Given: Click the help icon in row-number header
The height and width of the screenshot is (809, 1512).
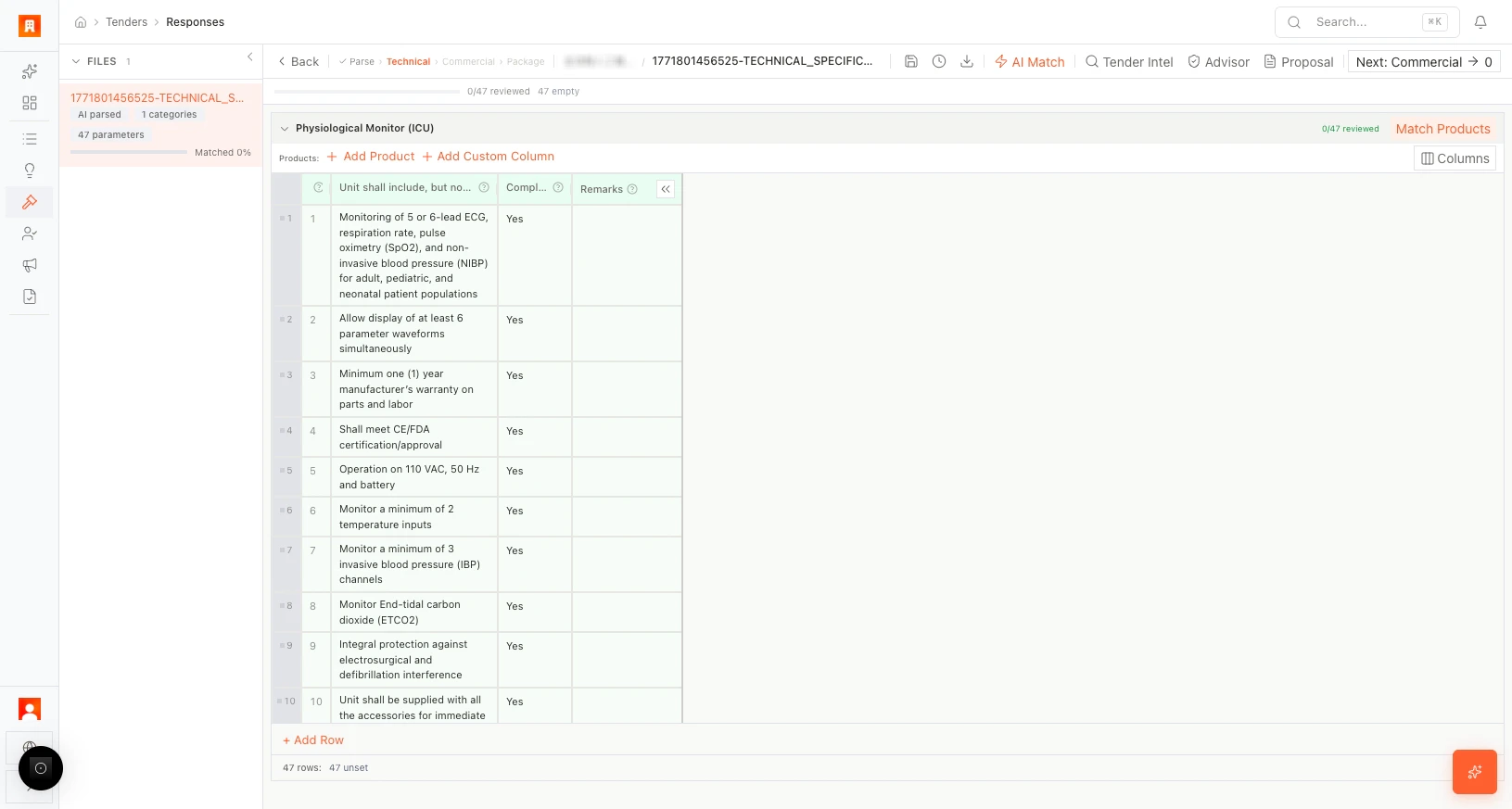Looking at the screenshot, I should click(x=318, y=187).
